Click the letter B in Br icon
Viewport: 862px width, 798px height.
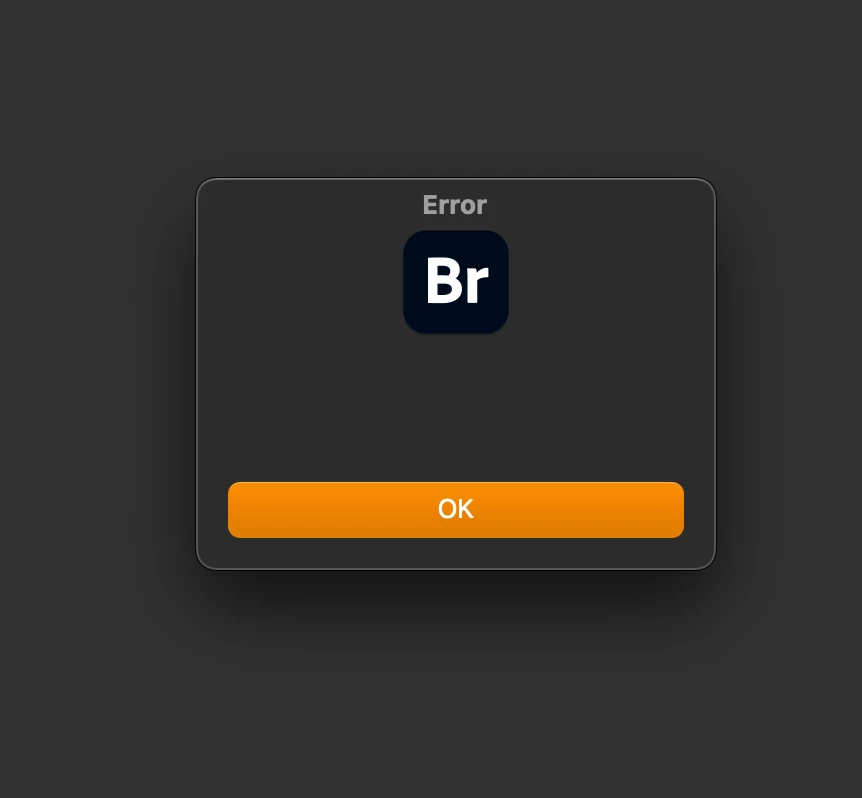(x=444, y=280)
